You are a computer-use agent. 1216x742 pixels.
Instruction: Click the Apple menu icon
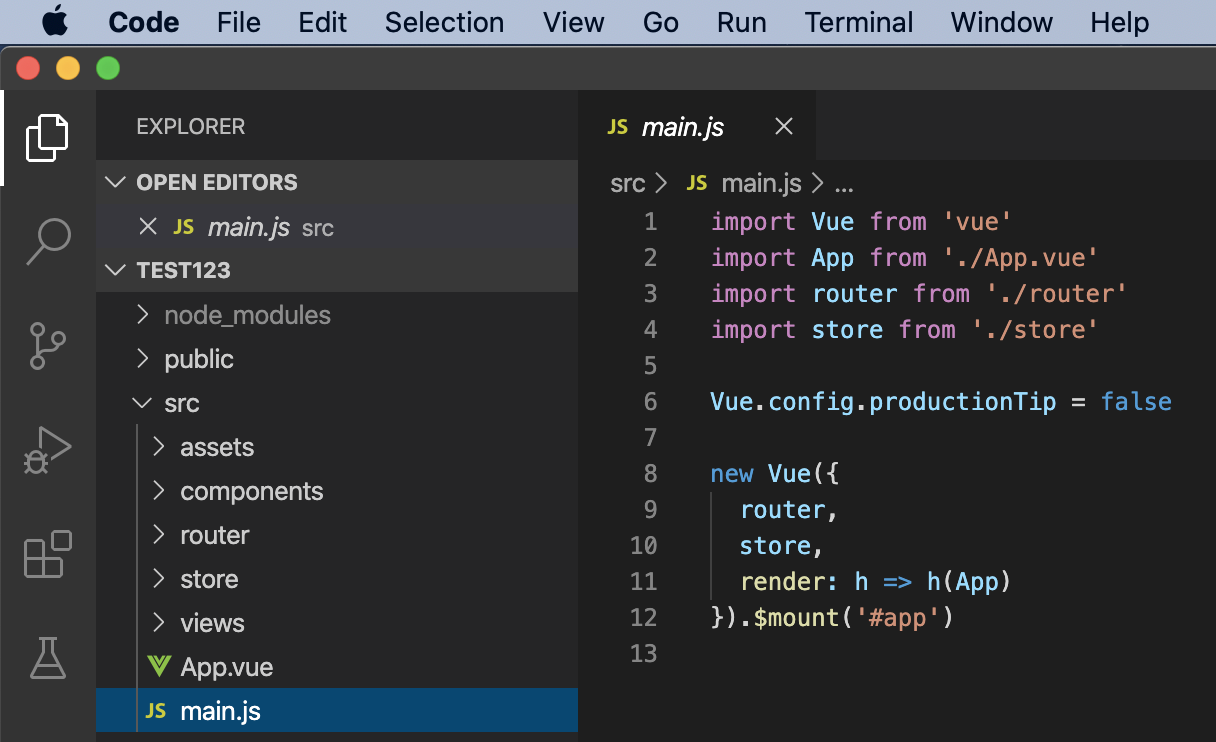tap(55, 22)
